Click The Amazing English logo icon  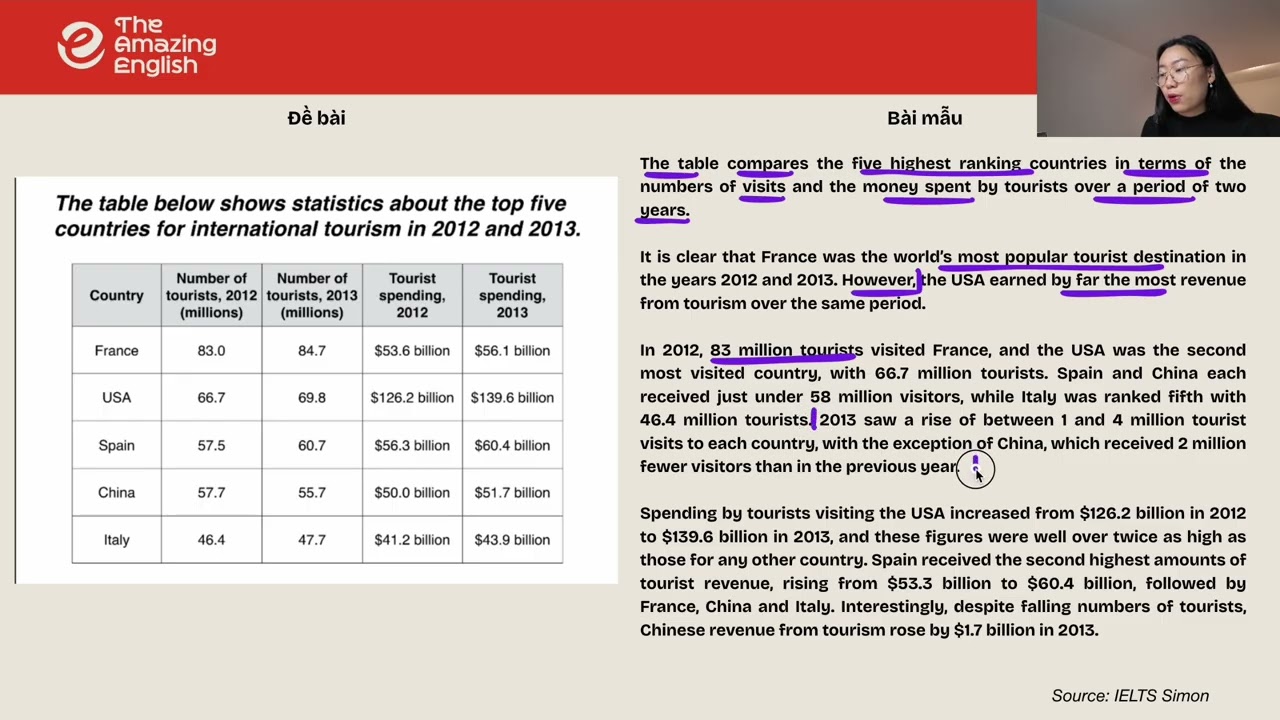(81, 46)
